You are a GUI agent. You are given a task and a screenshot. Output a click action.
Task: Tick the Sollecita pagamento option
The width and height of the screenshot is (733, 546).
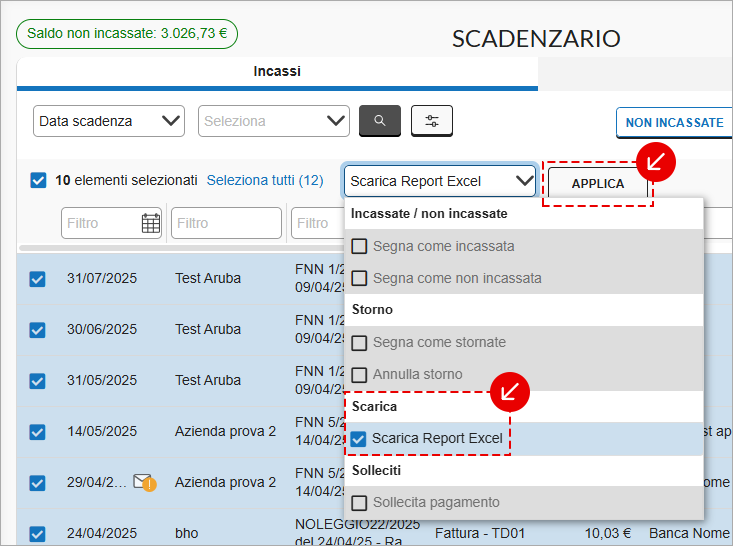[359, 503]
